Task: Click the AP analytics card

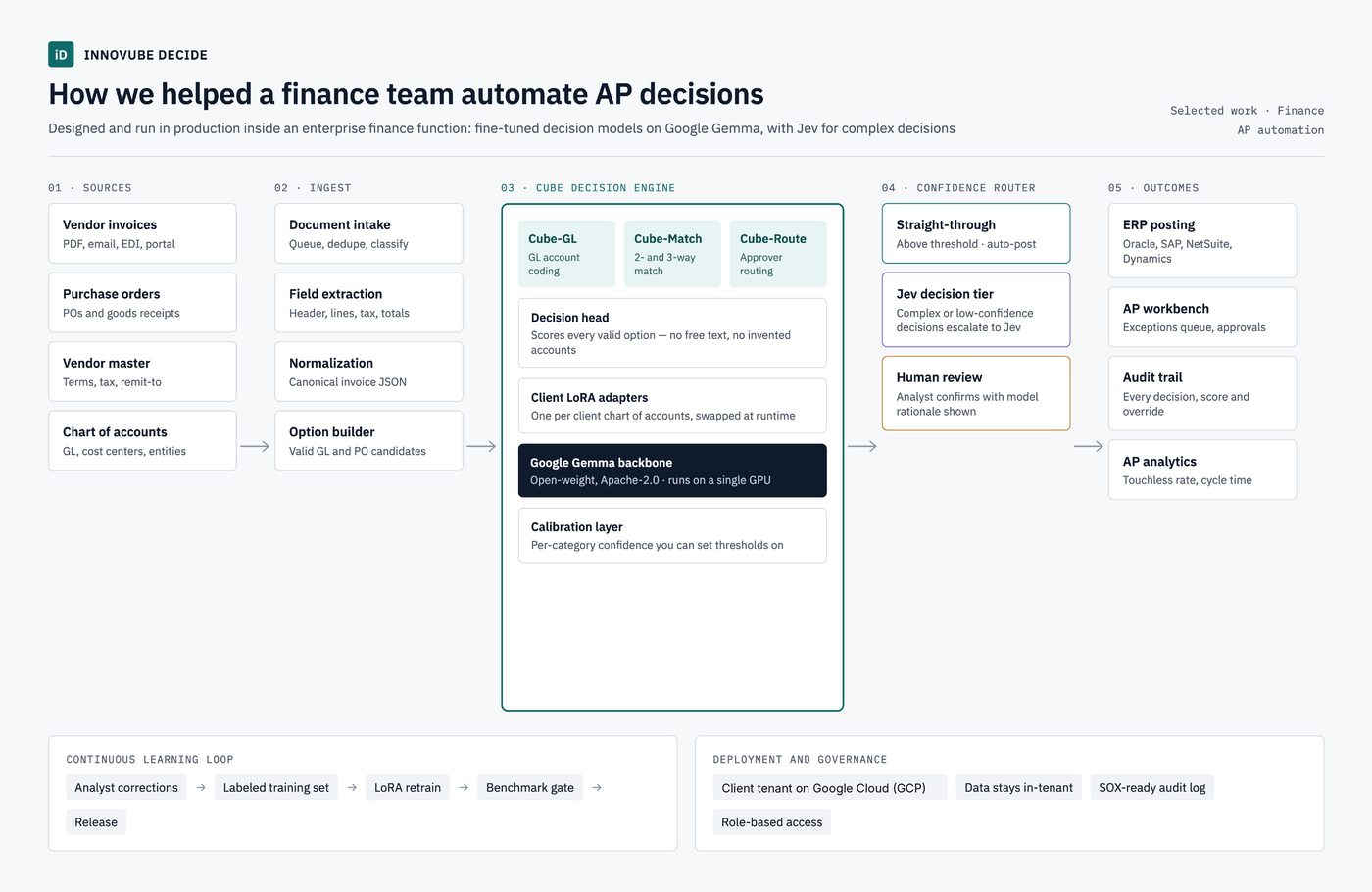Action: (1202, 470)
